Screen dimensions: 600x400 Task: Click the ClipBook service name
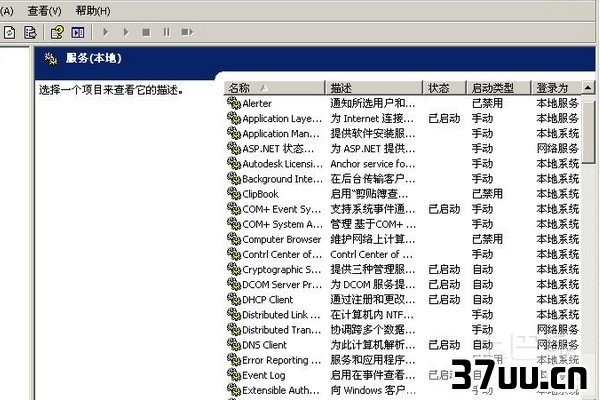pos(260,194)
